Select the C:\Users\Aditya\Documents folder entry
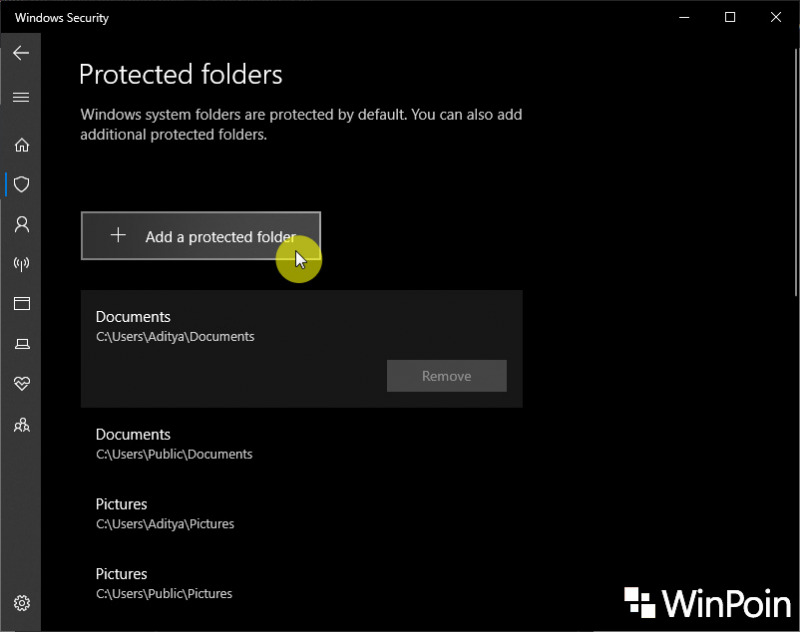This screenshot has height=632, width=800. tap(302, 349)
